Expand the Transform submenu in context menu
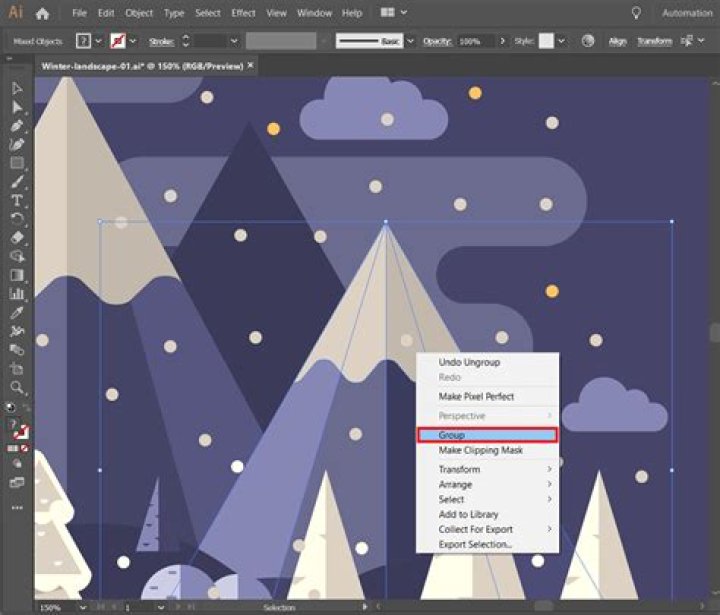Image resolution: width=720 pixels, height=615 pixels. 486,469
